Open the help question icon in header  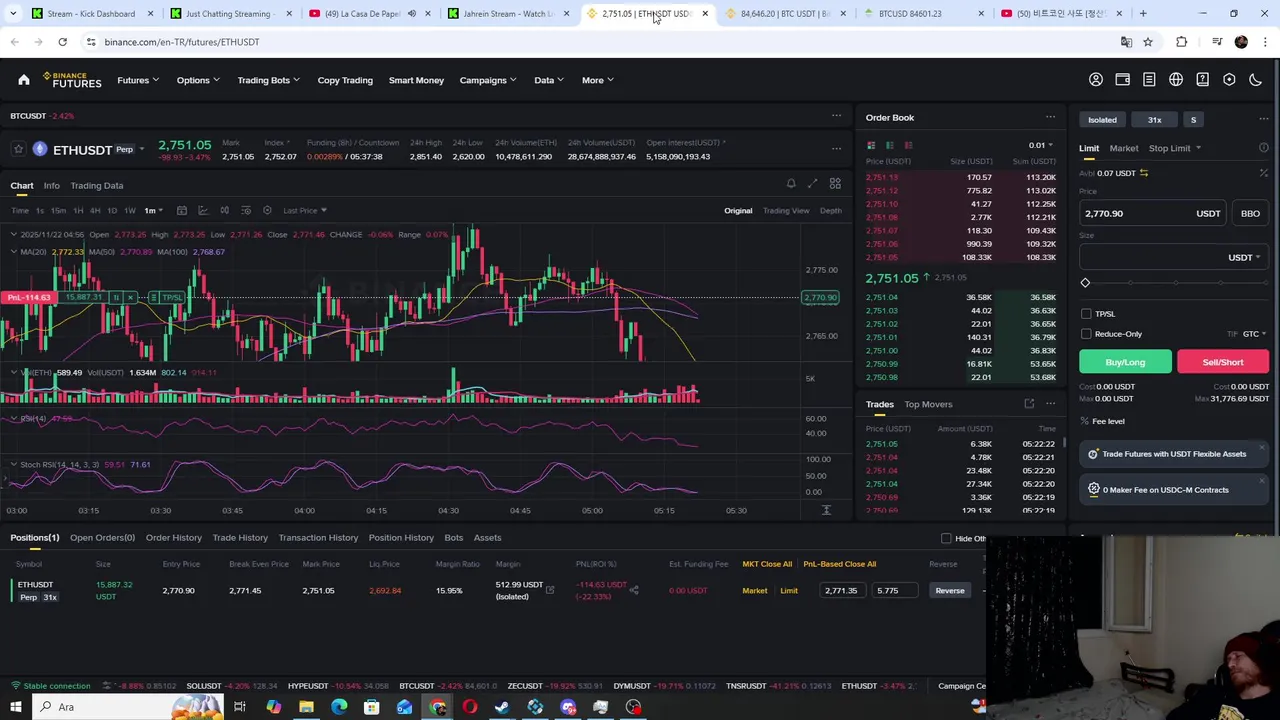[1202, 80]
